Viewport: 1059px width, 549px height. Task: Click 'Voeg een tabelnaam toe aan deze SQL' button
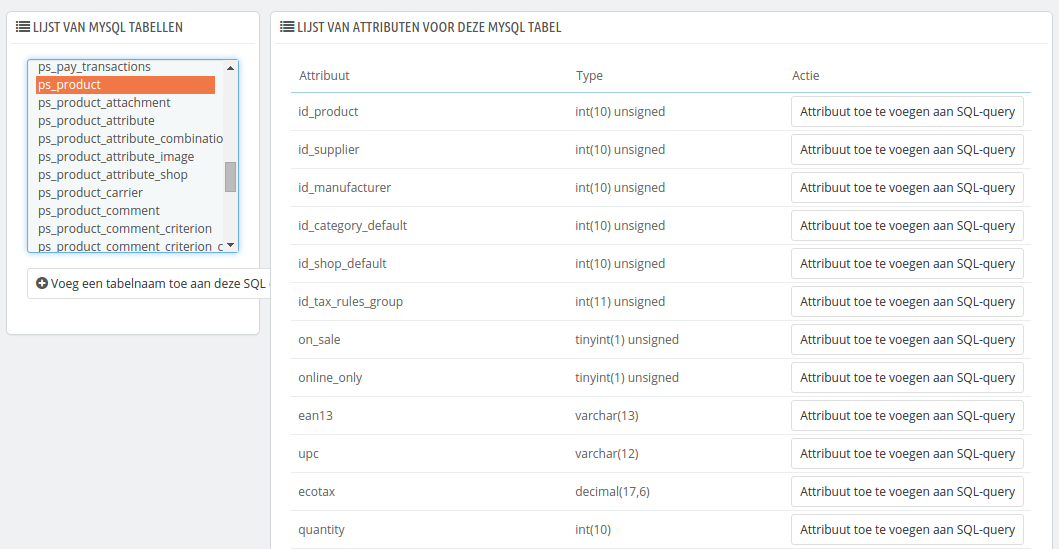point(149,284)
